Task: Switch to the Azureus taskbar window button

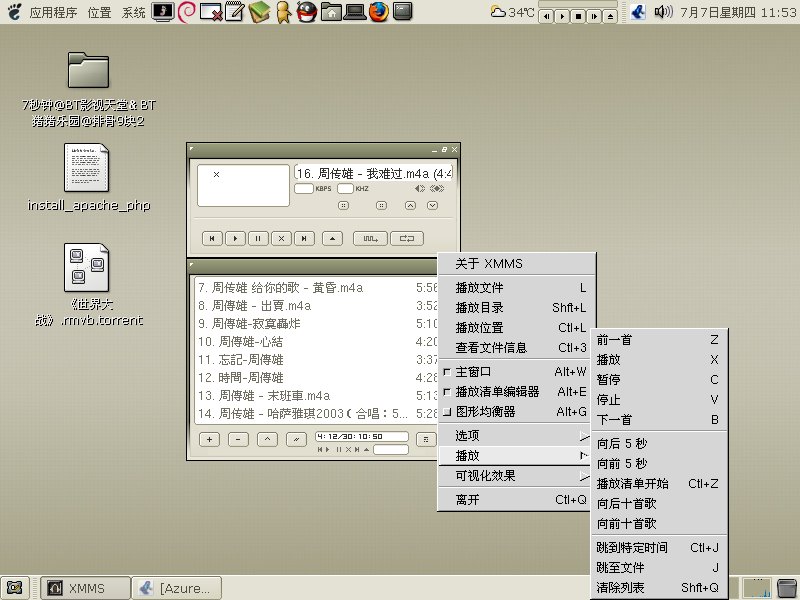Action: tap(177, 588)
